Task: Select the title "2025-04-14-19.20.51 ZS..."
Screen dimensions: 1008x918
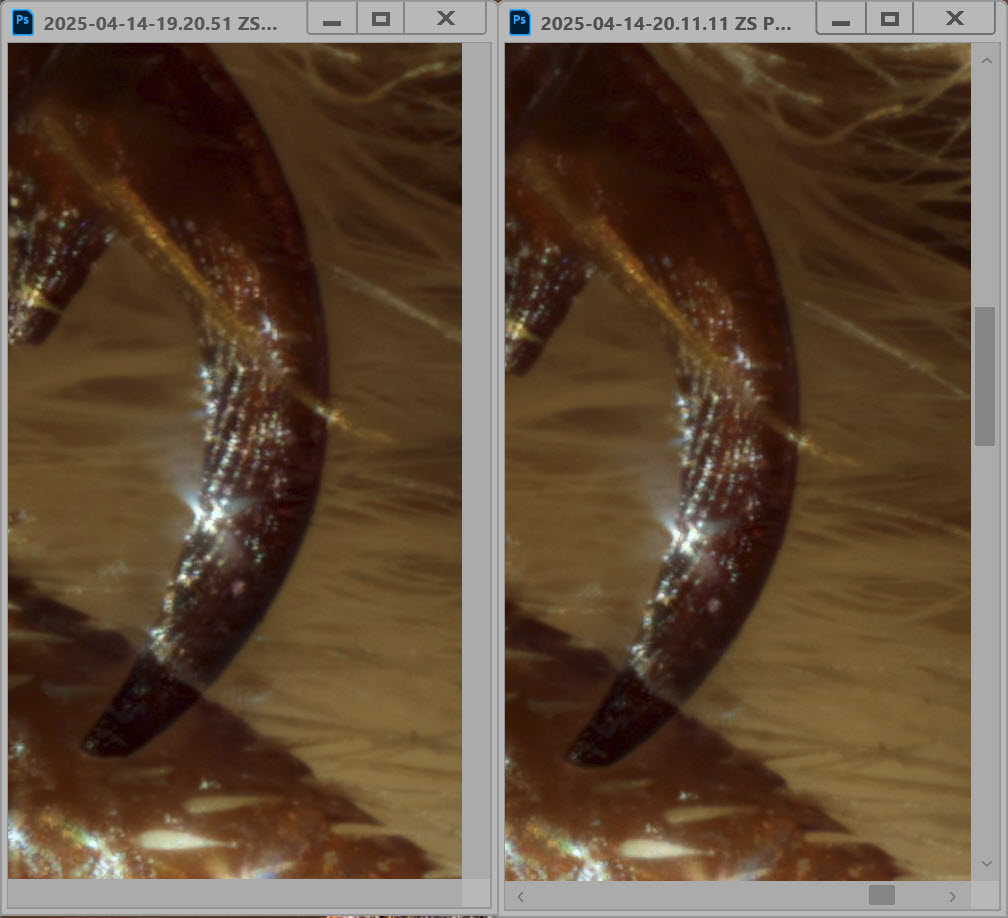Action: (161, 23)
